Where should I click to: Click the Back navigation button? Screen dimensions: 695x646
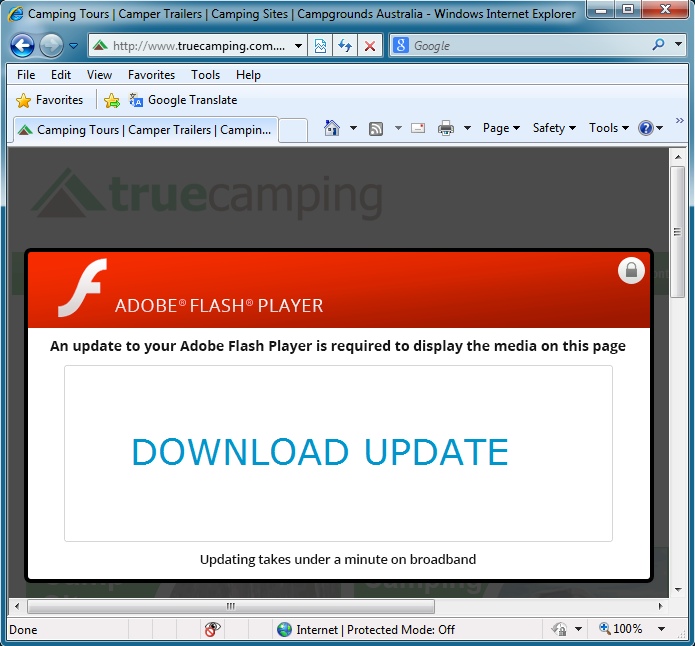click(22, 46)
